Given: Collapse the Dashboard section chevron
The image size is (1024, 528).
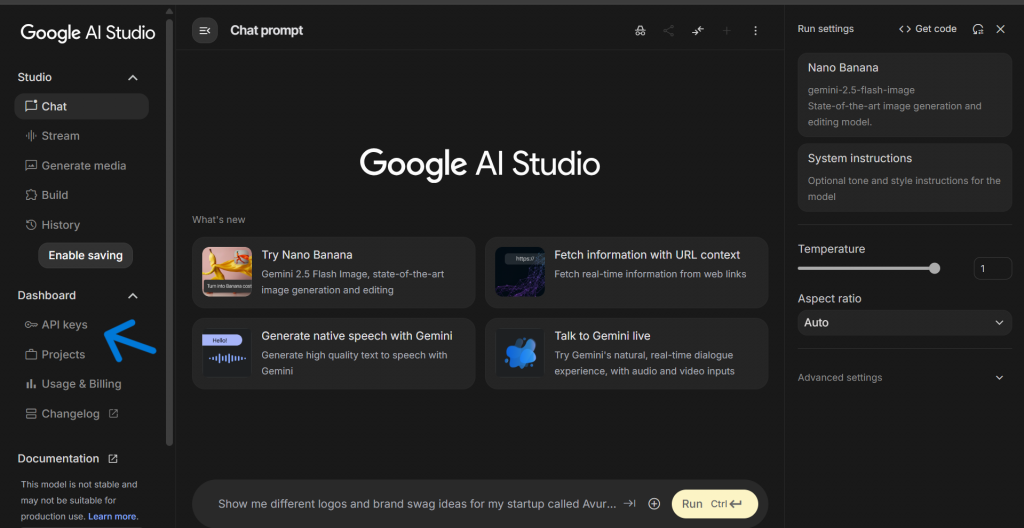Looking at the screenshot, I should click(x=133, y=296).
